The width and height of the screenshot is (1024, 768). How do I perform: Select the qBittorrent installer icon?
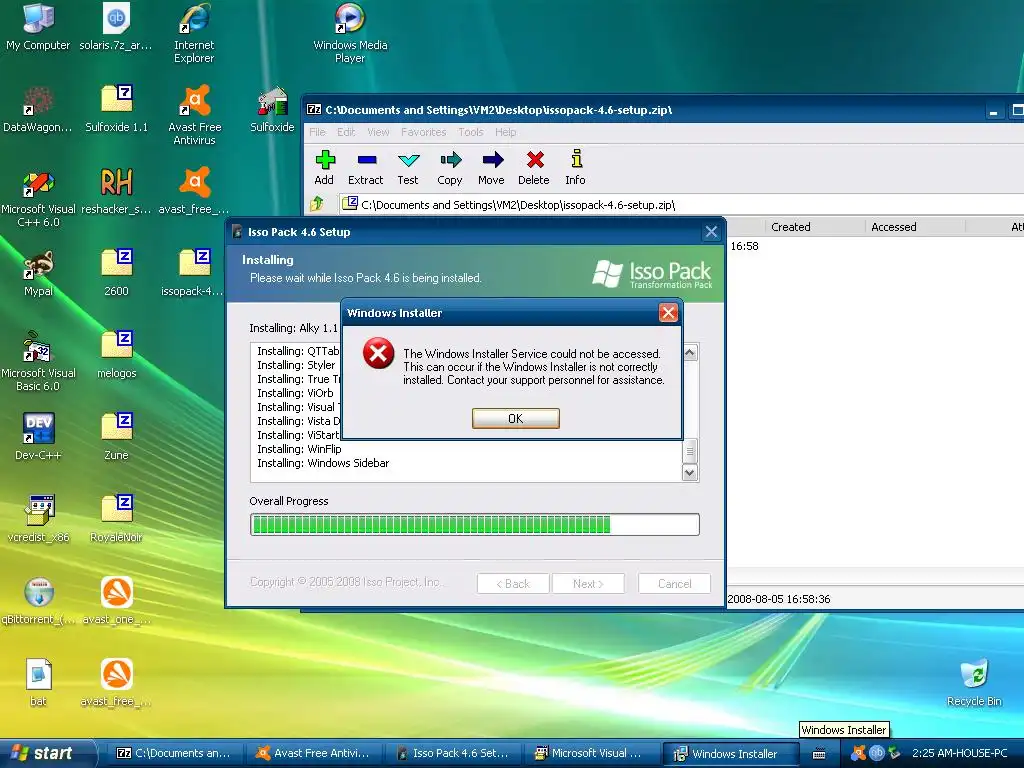click(39, 601)
